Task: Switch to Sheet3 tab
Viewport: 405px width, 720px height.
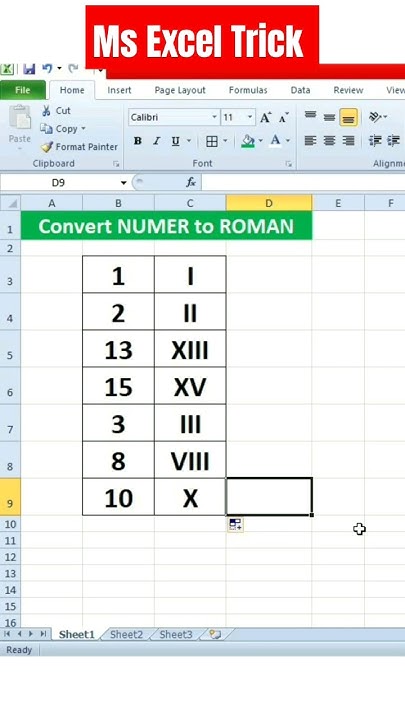Action: pos(176,635)
